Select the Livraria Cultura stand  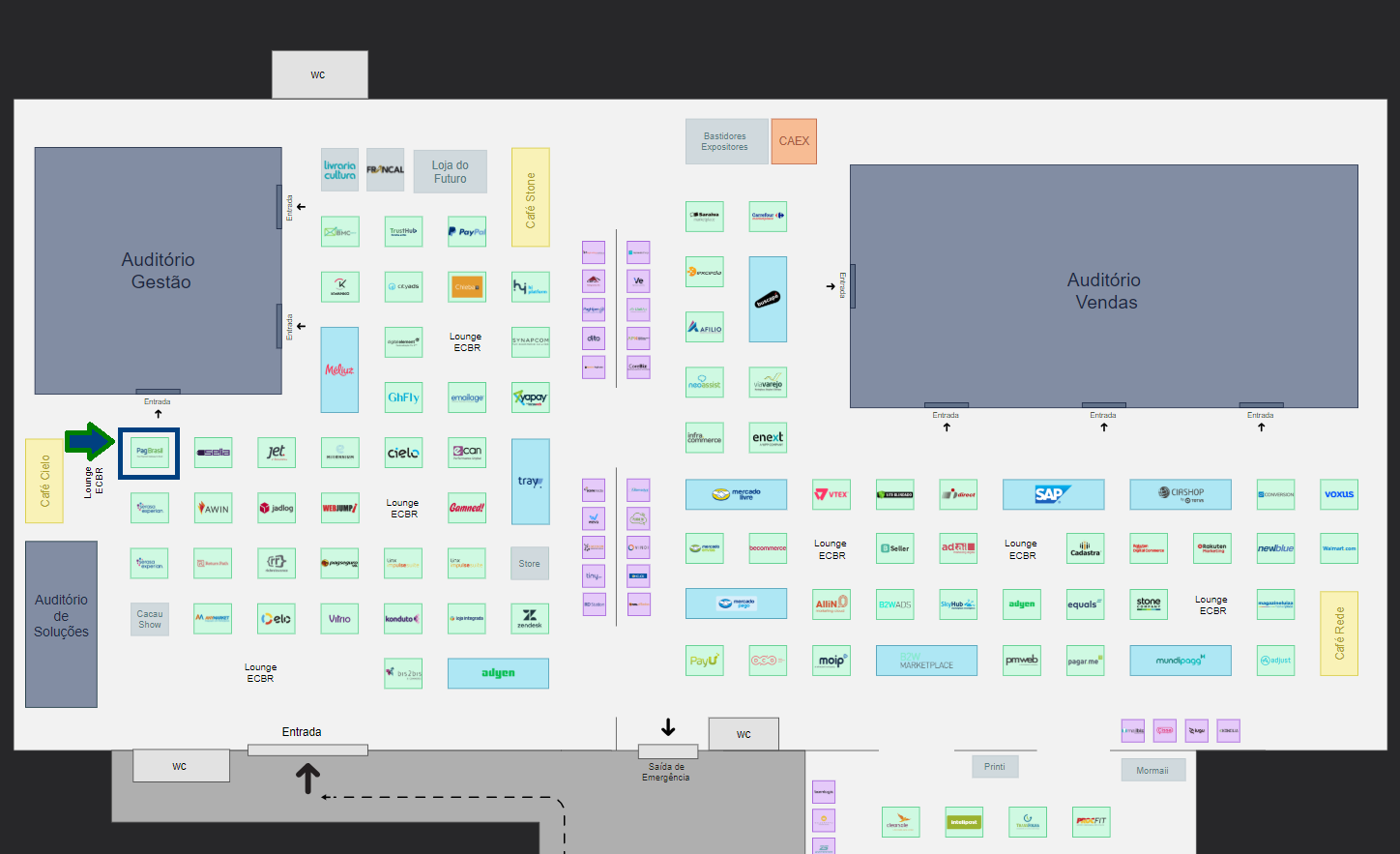click(339, 170)
